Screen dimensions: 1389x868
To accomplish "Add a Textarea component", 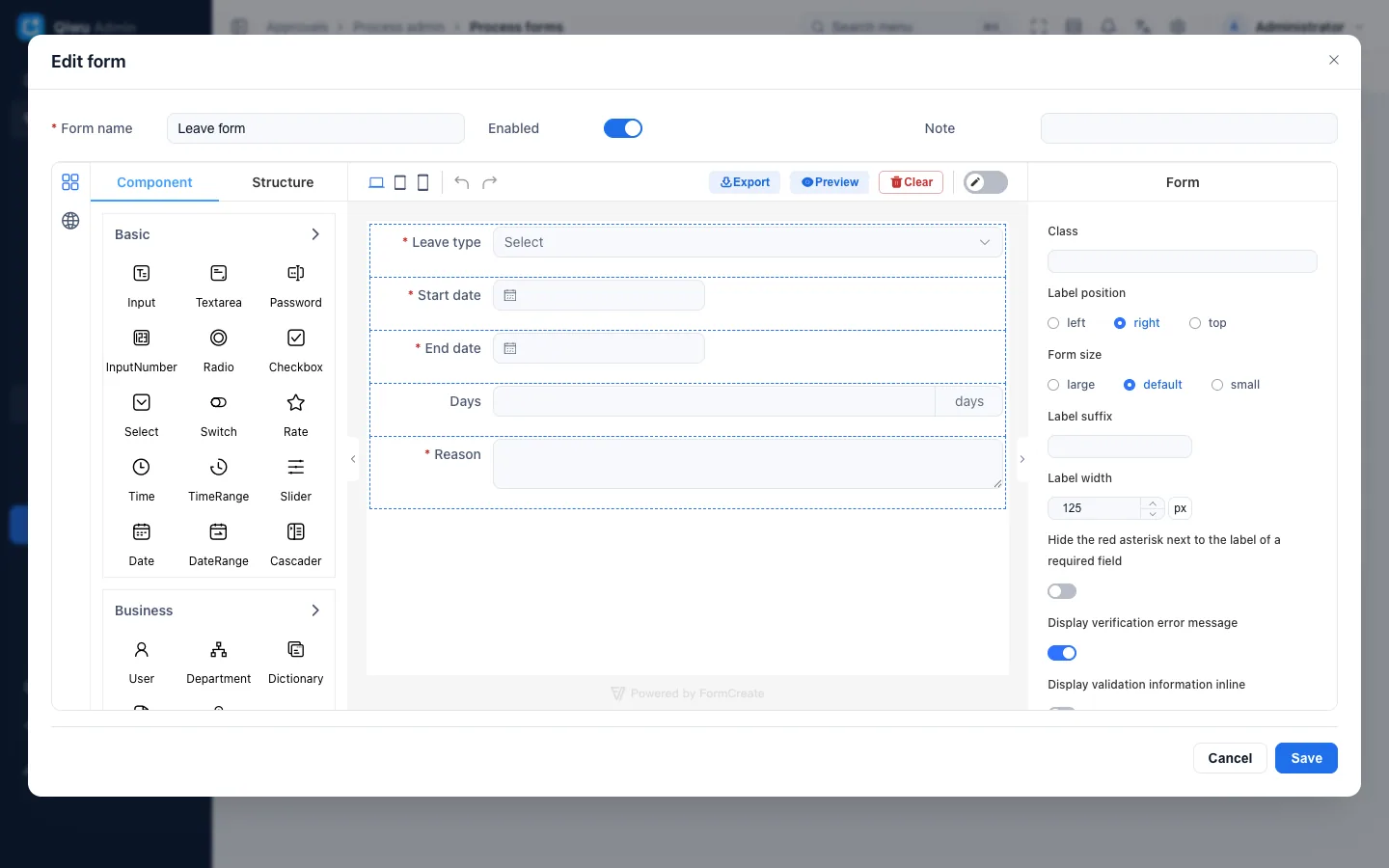I will click(x=219, y=285).
